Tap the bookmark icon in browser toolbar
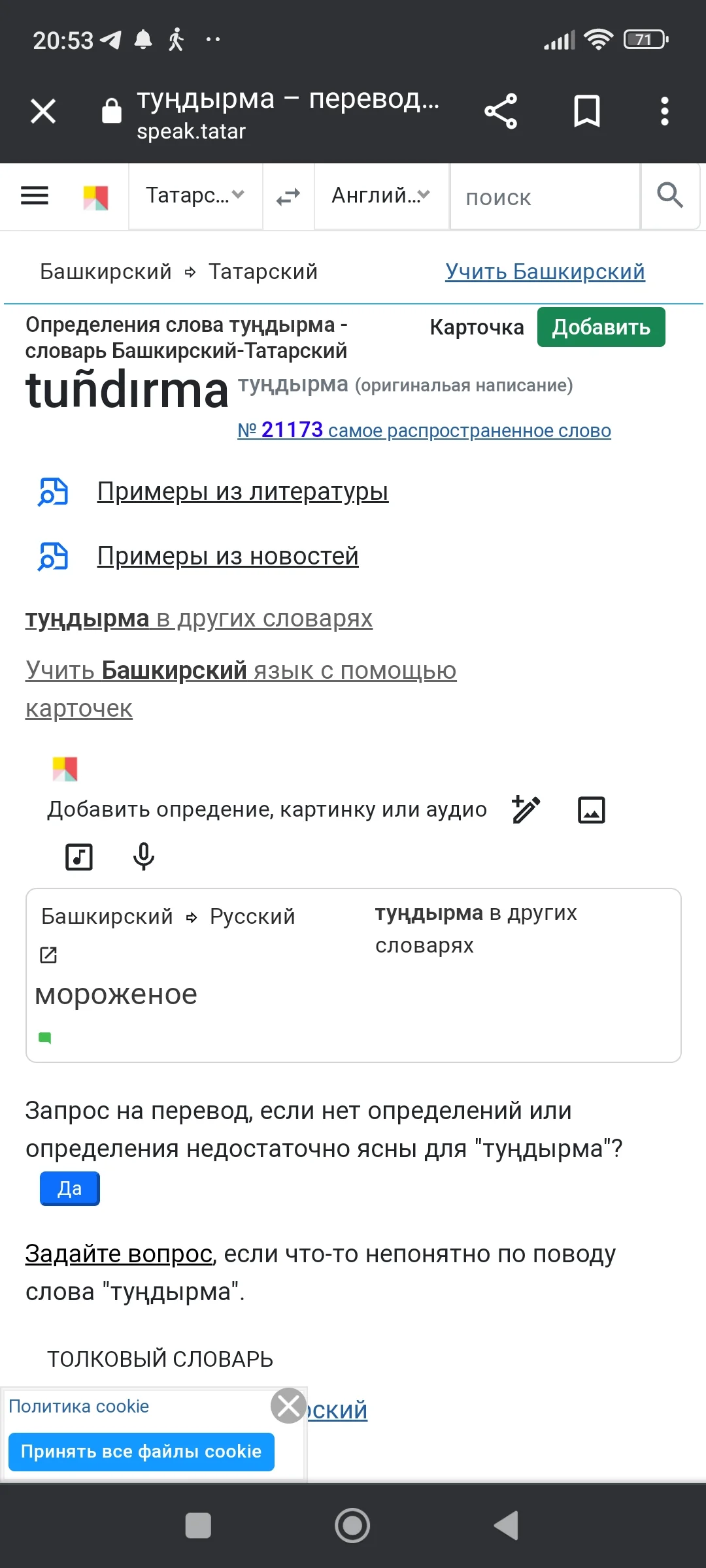Screen dimensions: 706x1568 point(586,110)
